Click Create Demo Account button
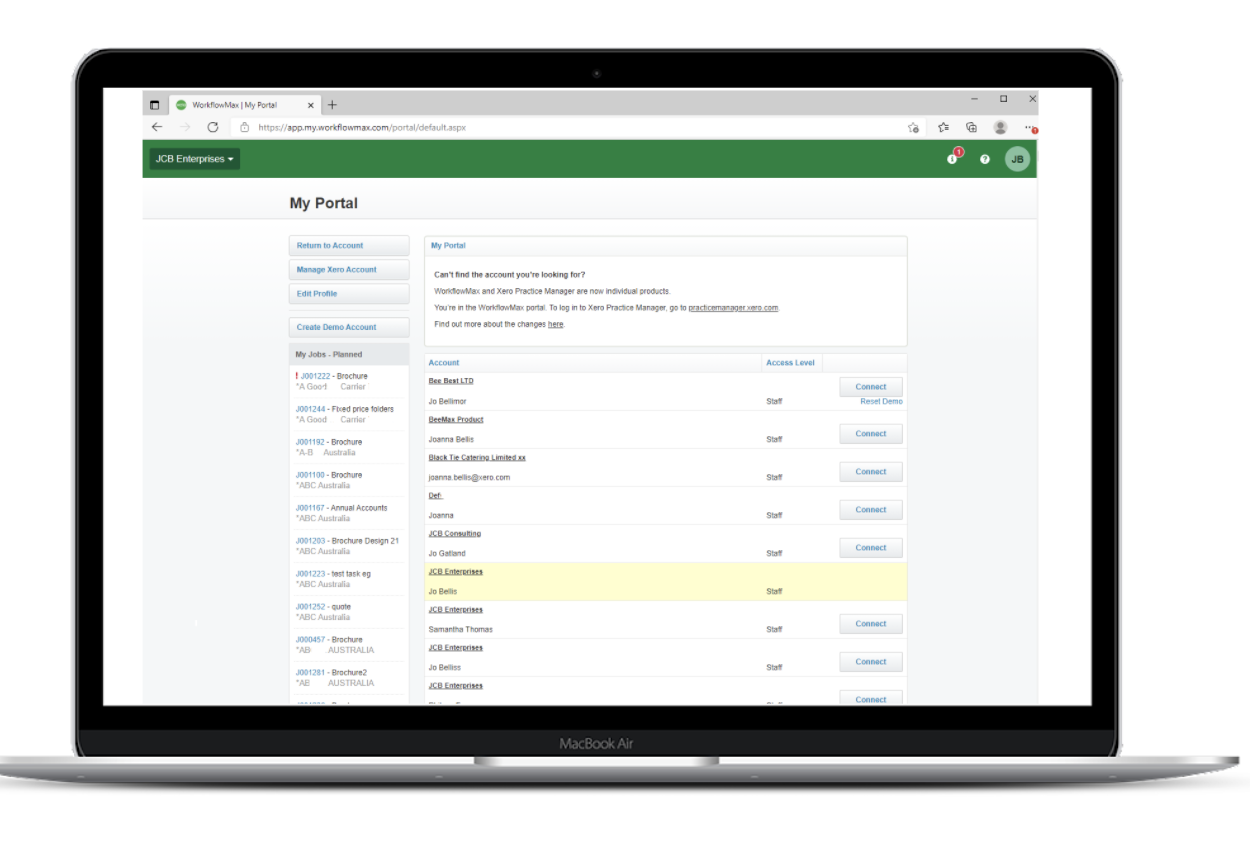Image resolution: width=1250 pixels, height=842 pixels. pyautogui.click(x=349, y=327)
